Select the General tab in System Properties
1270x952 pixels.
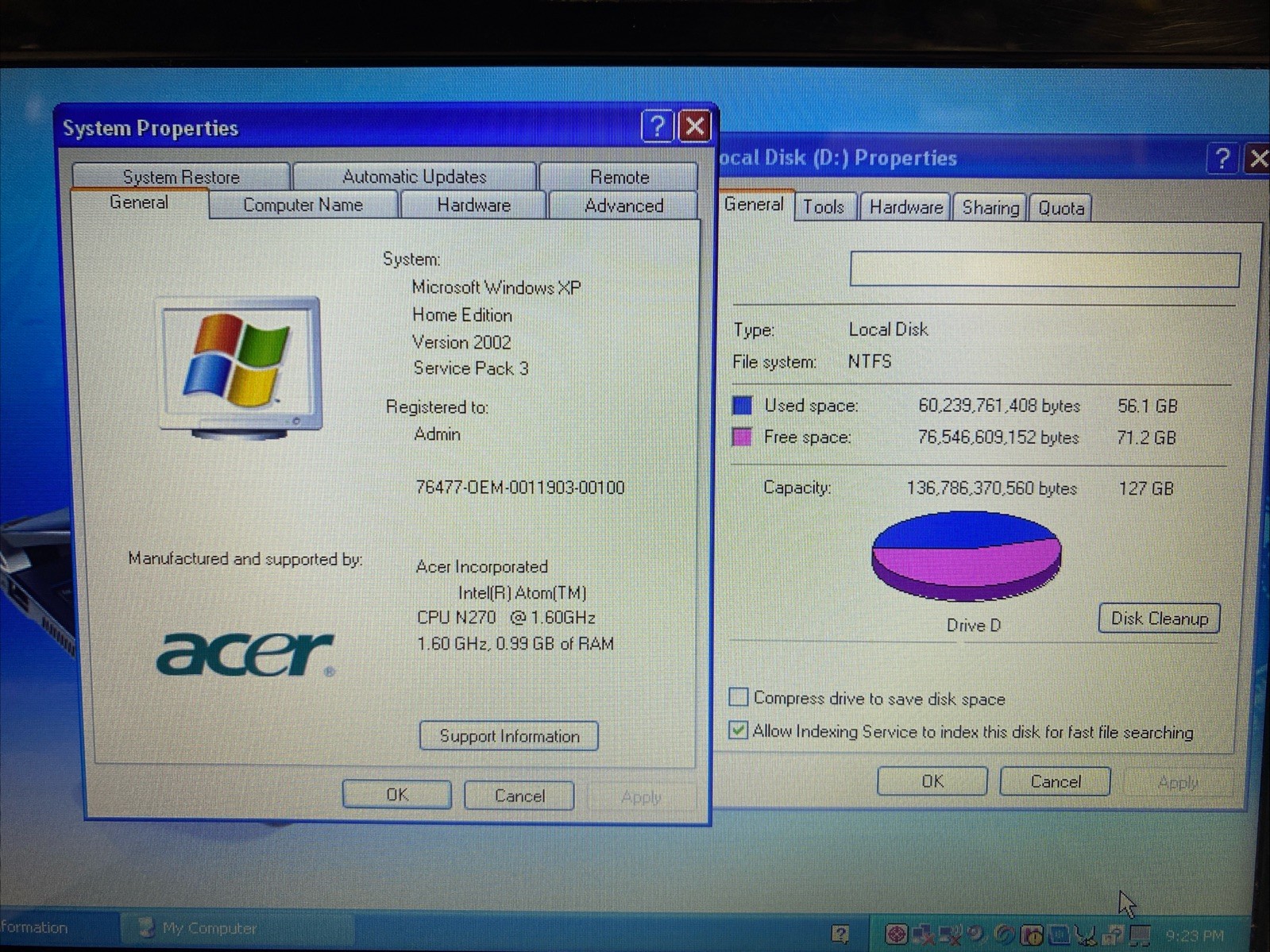pyautogui.click(x=139, y=202)
